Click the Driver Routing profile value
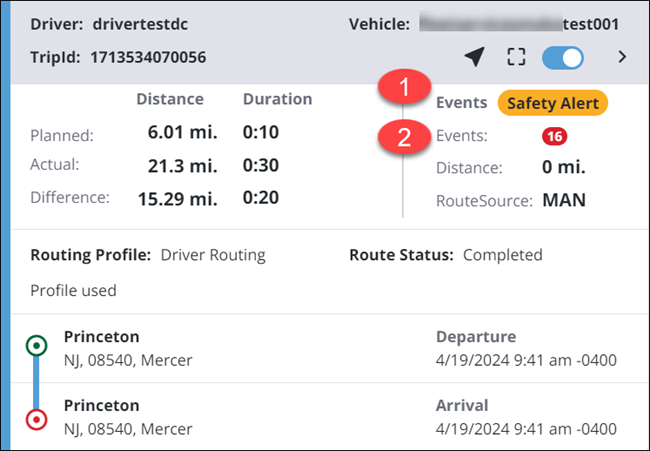This screenshot has width=650, height=451. pyautogui.click(x=213, y=255)
